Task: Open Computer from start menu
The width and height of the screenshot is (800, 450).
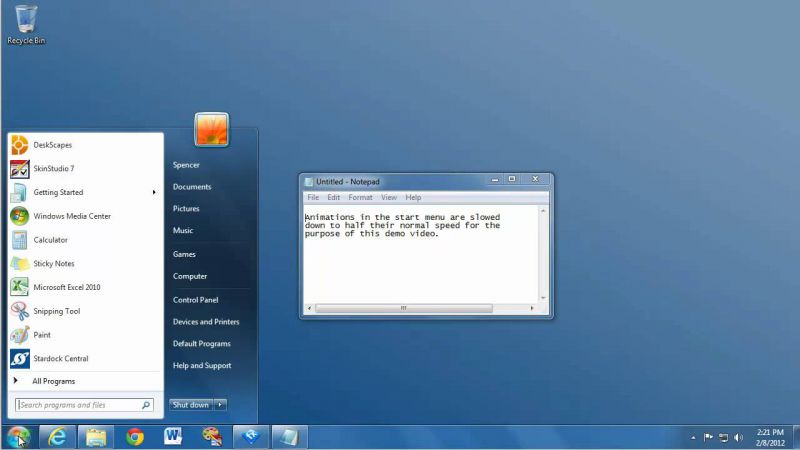Action: [190, 276]
